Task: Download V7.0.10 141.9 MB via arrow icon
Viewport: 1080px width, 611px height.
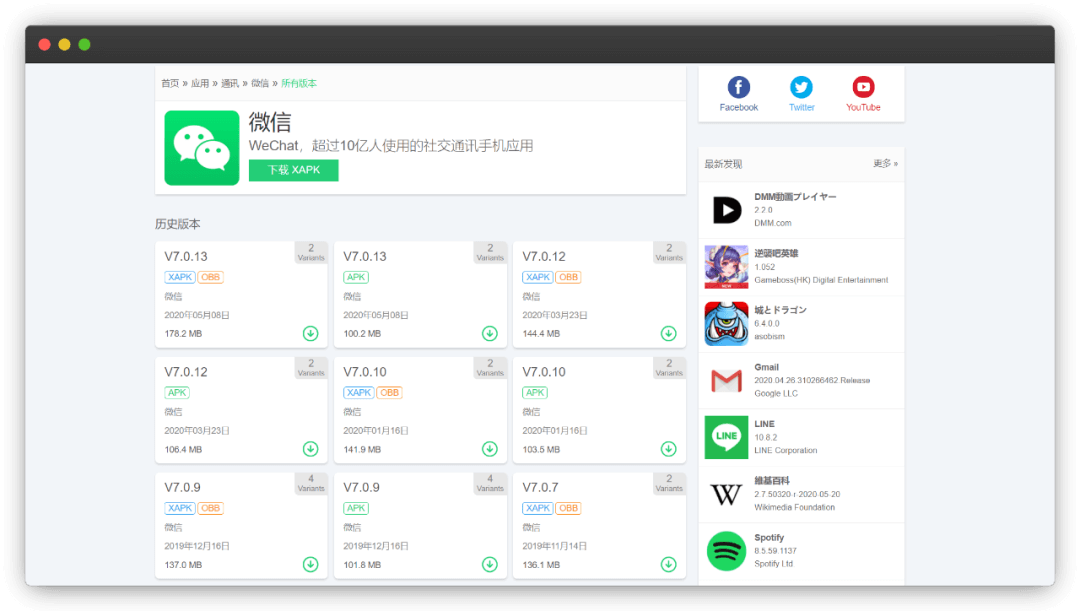Action: click(490, 449)
